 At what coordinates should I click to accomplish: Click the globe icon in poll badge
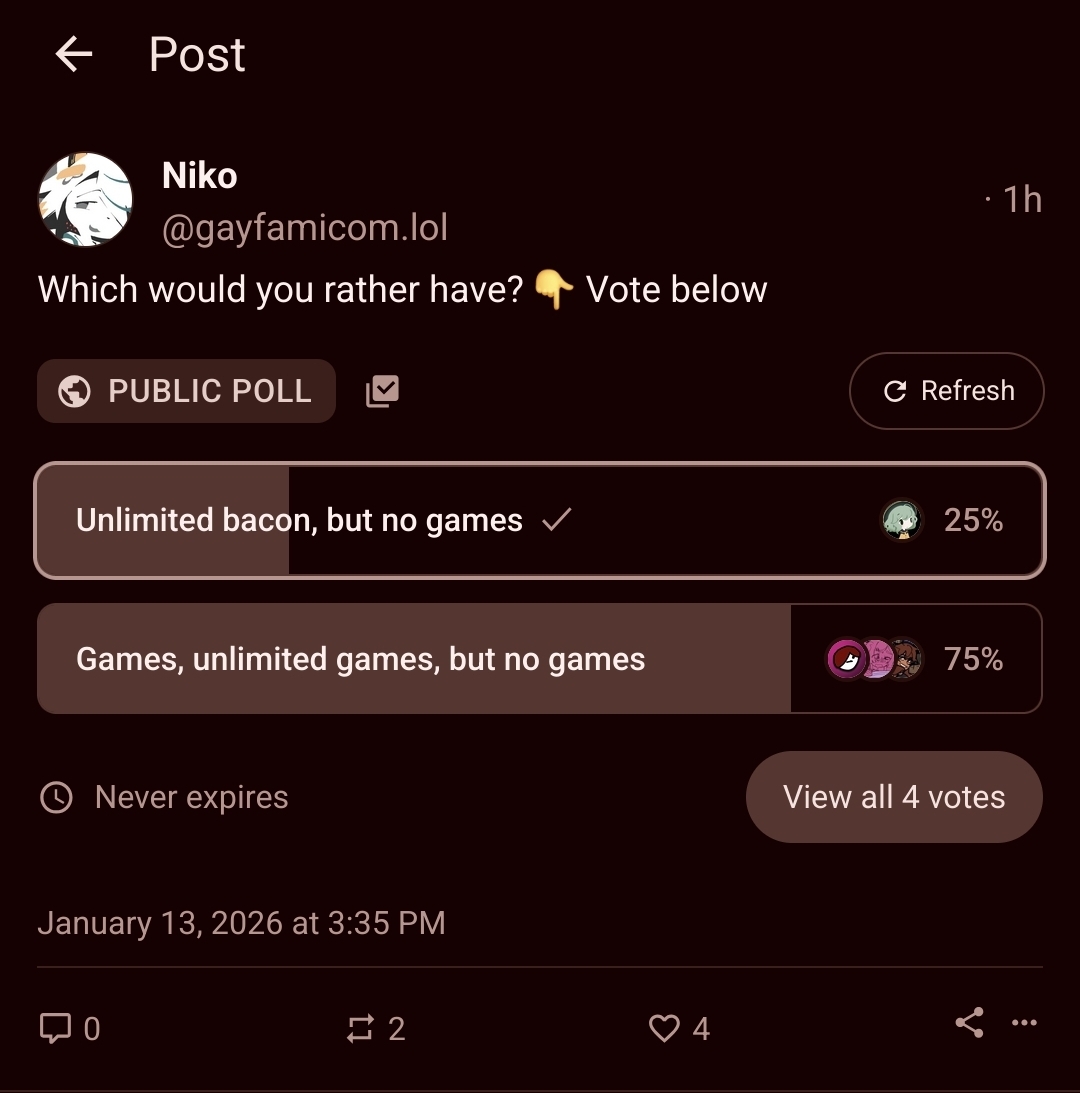pos(74,391)
